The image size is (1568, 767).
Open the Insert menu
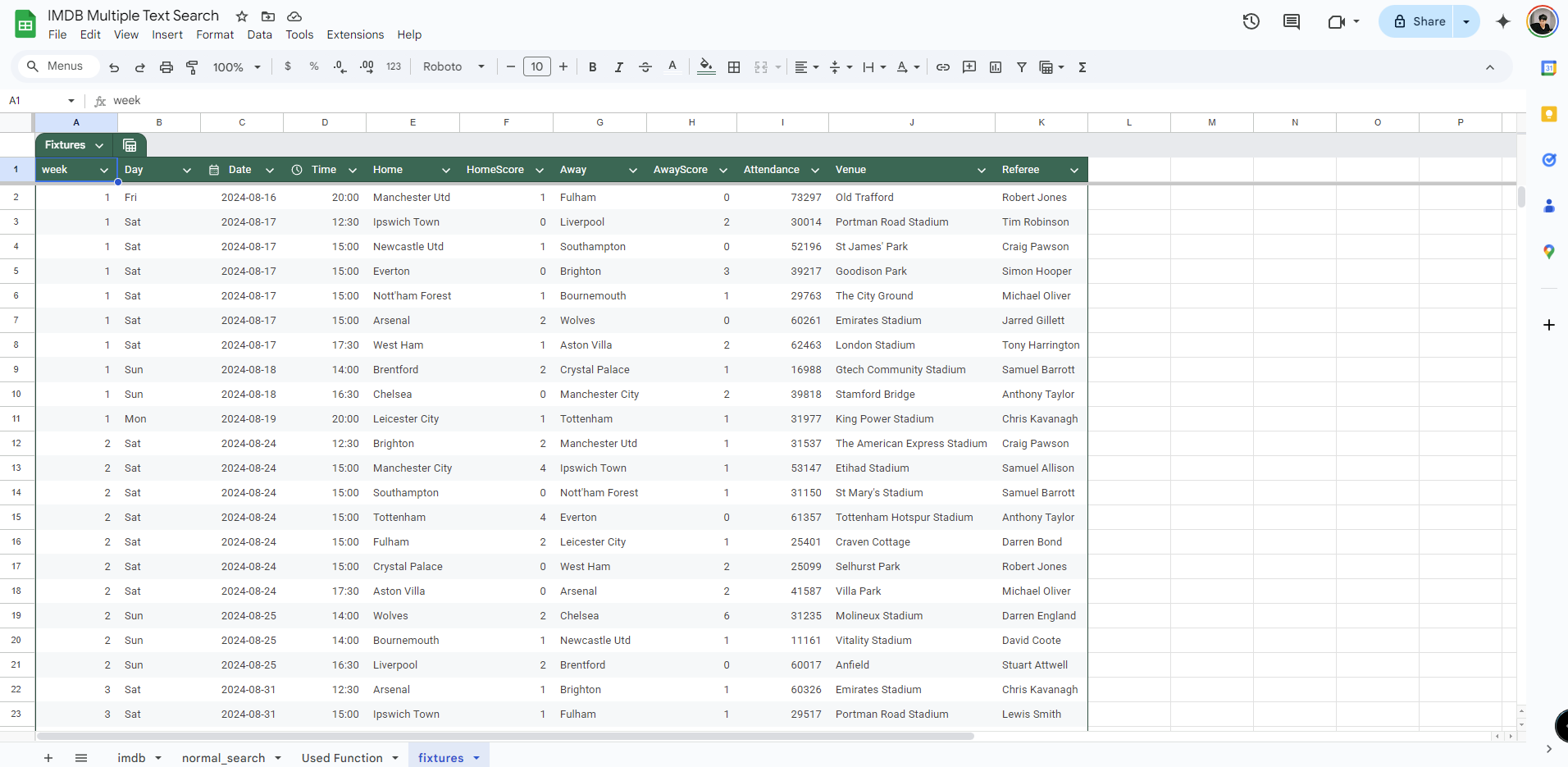coord(167,34)
